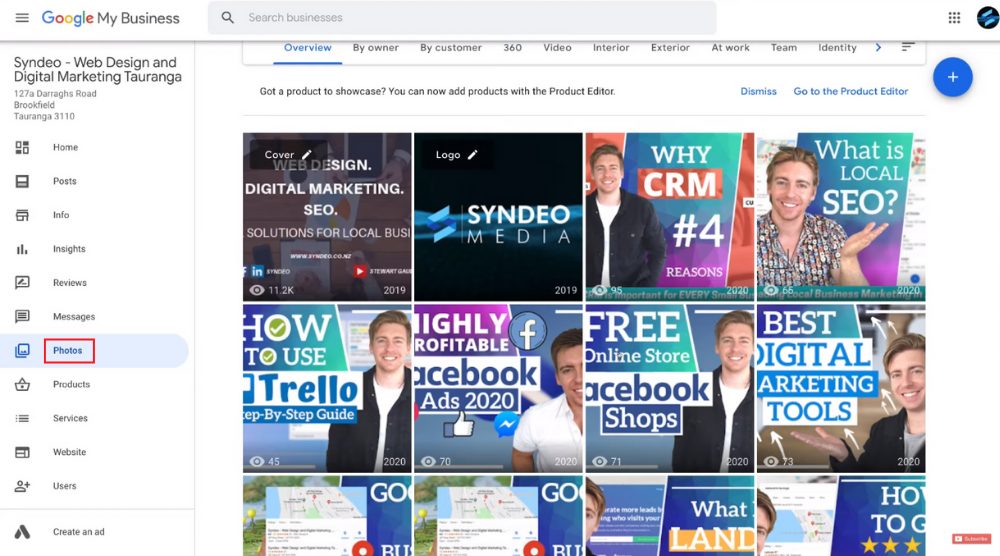The width and height of the screenshot is (1000, 556).
Task: Click the blue add photo plus button
Action: coord(953,77)
